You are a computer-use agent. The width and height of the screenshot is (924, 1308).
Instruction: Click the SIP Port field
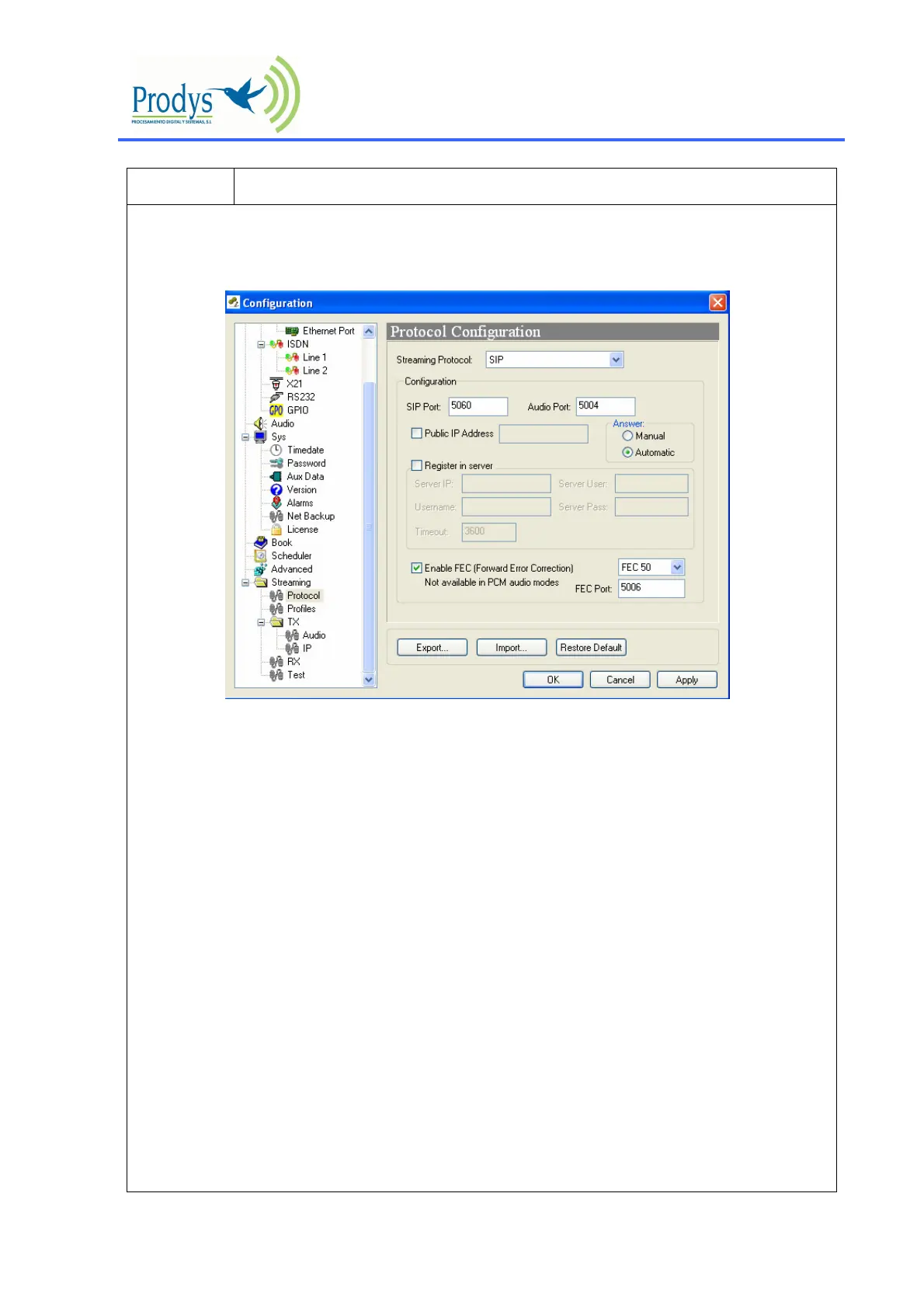click(x=478, y=406)
